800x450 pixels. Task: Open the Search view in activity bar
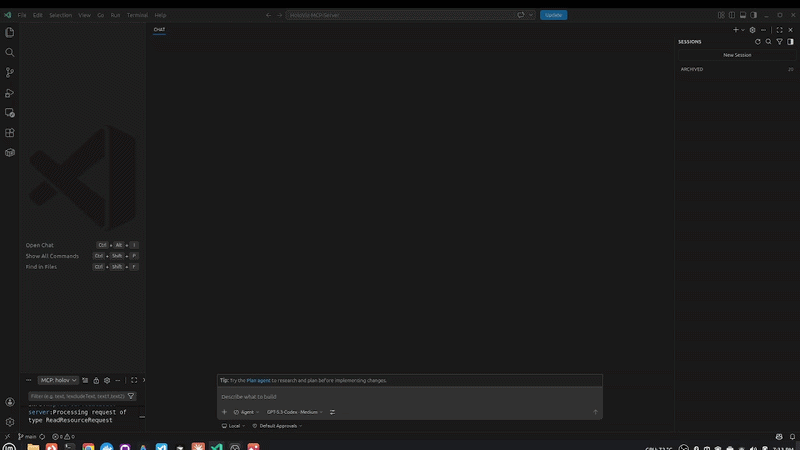(10, 53)
